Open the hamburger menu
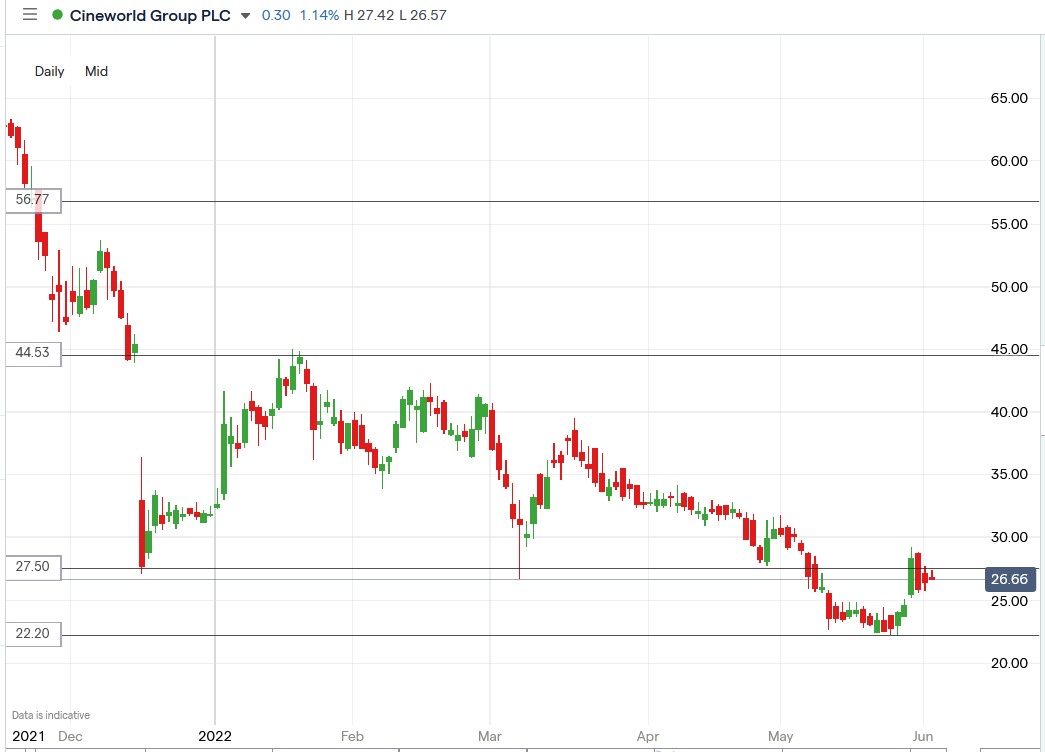1045x752 pixels. coord(29,15)
